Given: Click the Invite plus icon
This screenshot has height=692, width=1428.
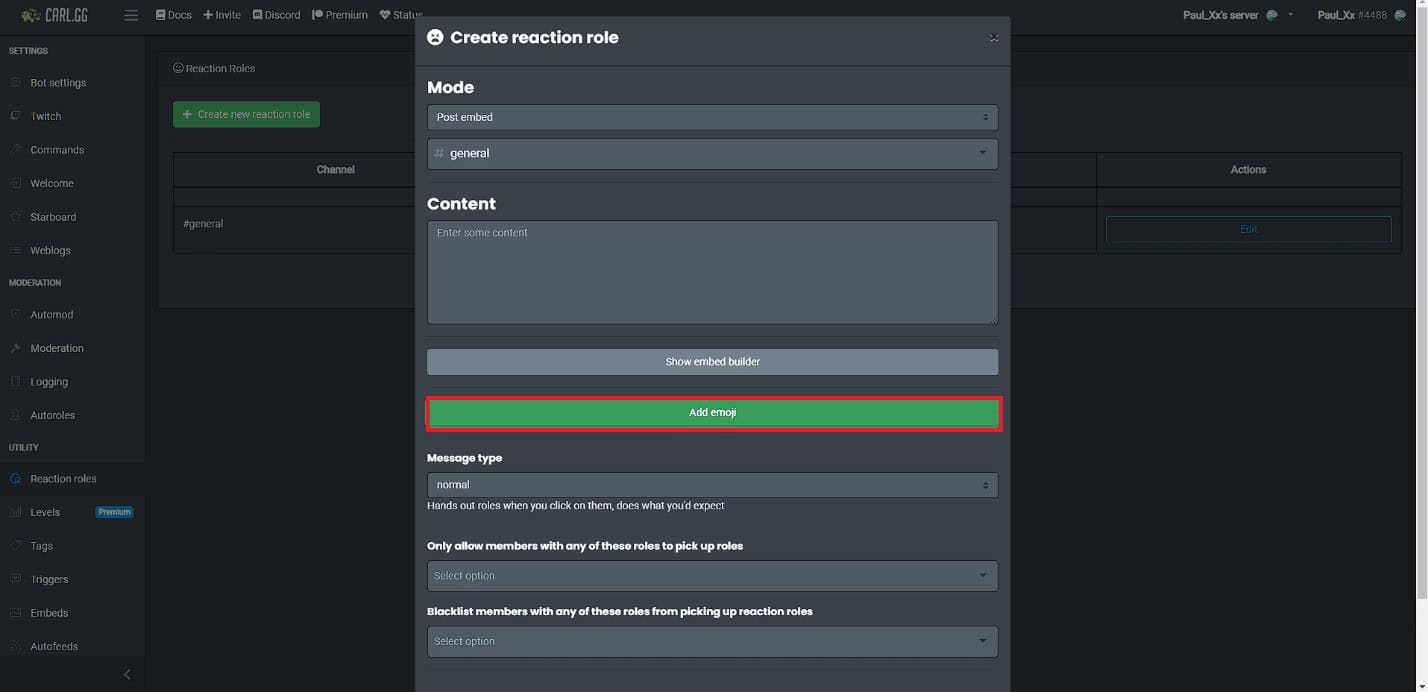Looking at the screenshot, I should (208, 15).
